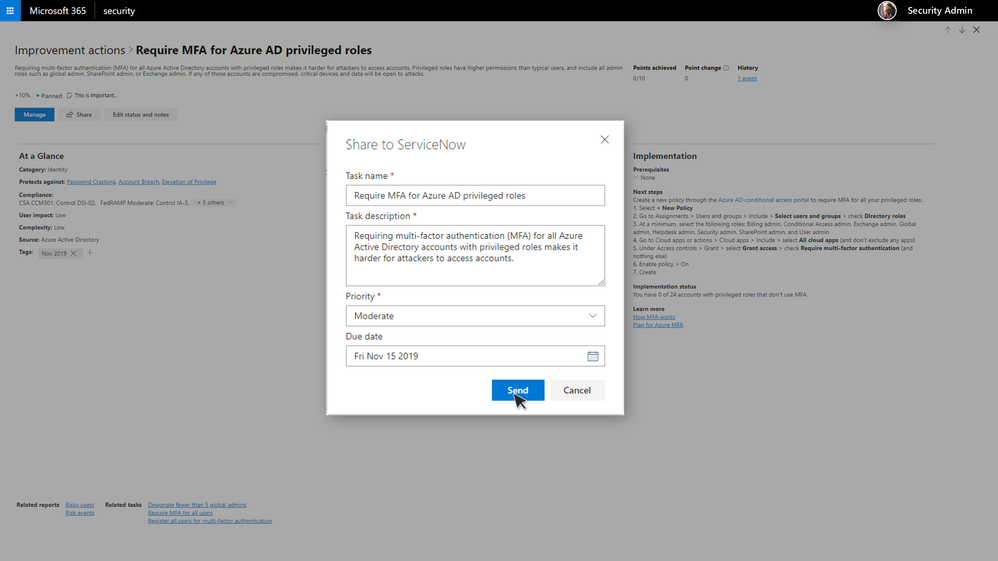Image resolution: width=998 pixels, height=561 pixels.
Task: Click the Due date field
Action: [475, 356]
